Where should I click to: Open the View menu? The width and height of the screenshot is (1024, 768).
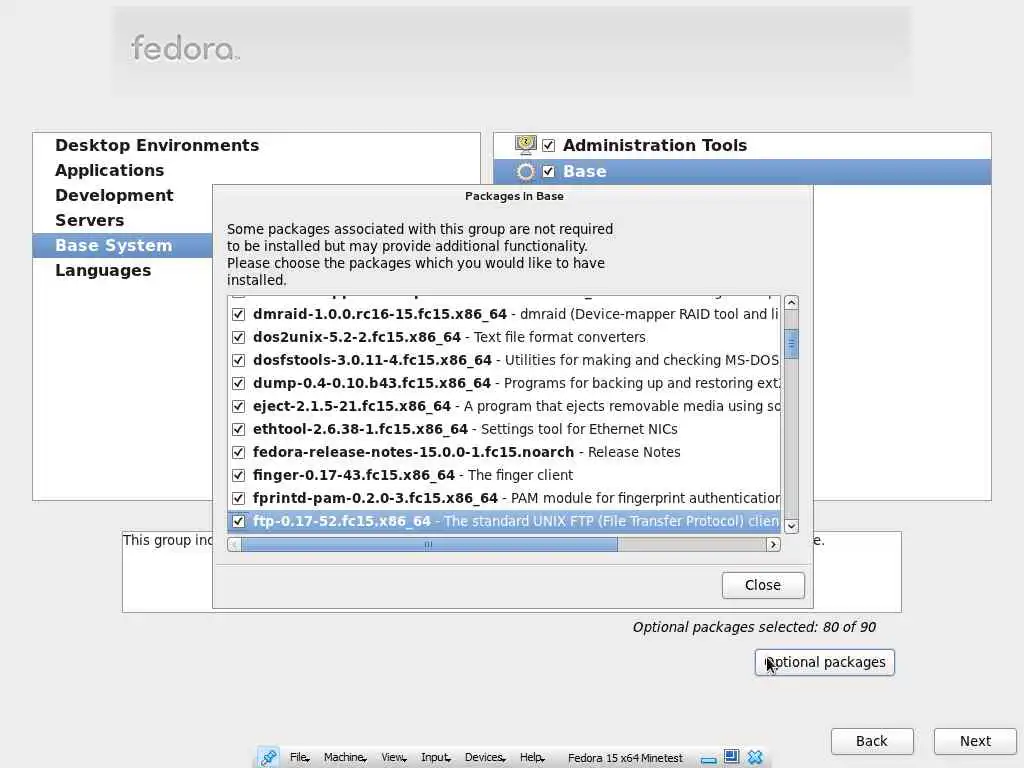click(x=393, y=758)
